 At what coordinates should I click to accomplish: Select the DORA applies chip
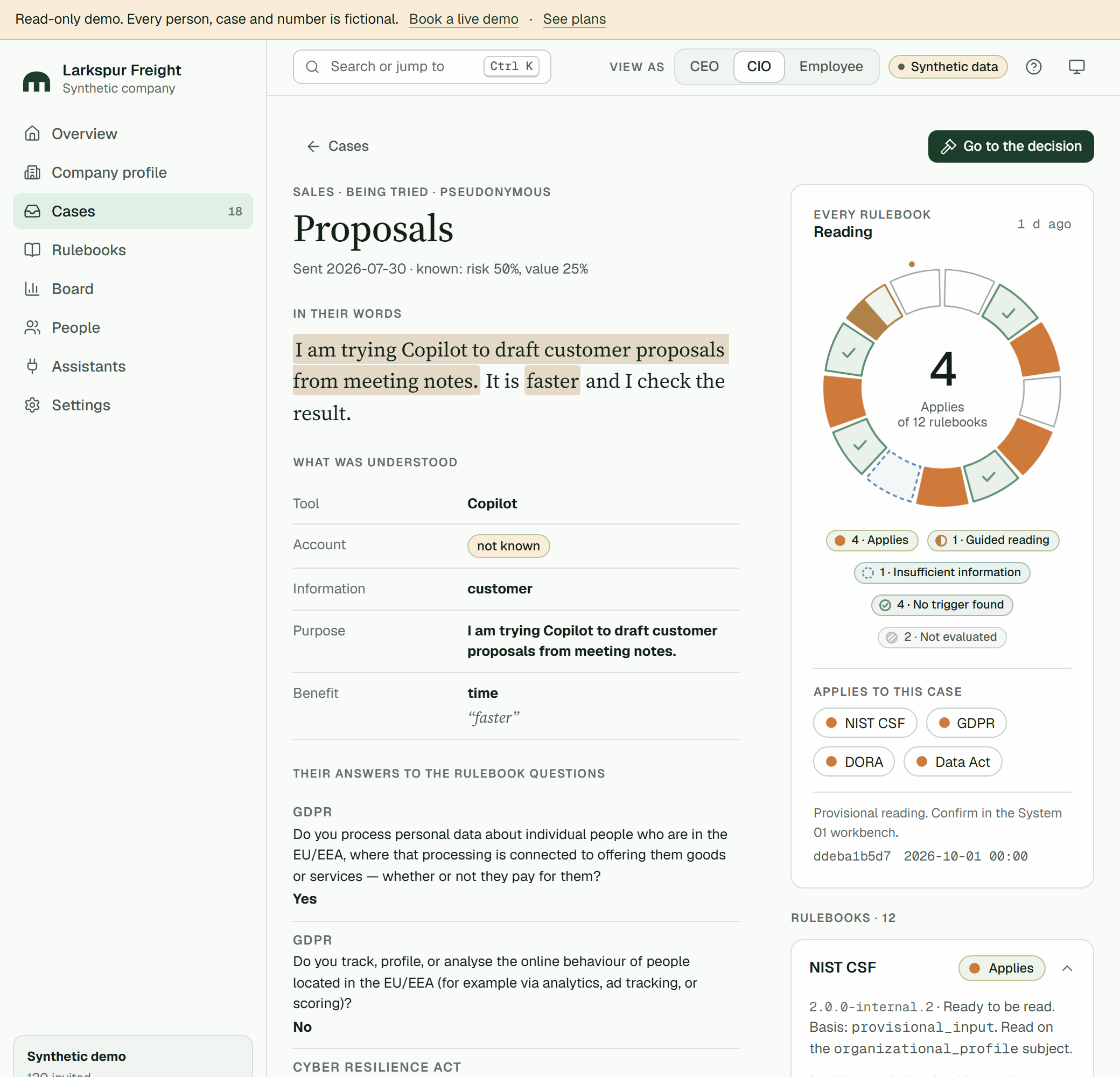coord(853,761)
